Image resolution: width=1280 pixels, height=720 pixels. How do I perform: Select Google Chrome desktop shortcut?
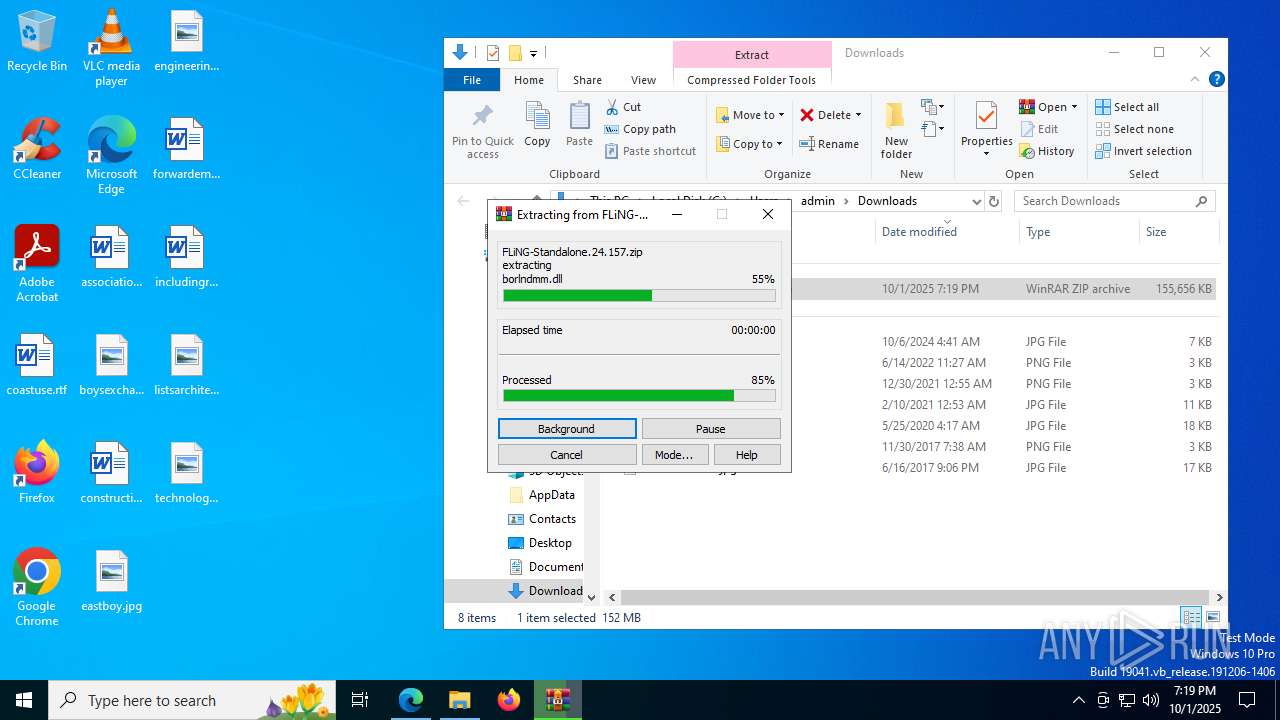[36, 588]
